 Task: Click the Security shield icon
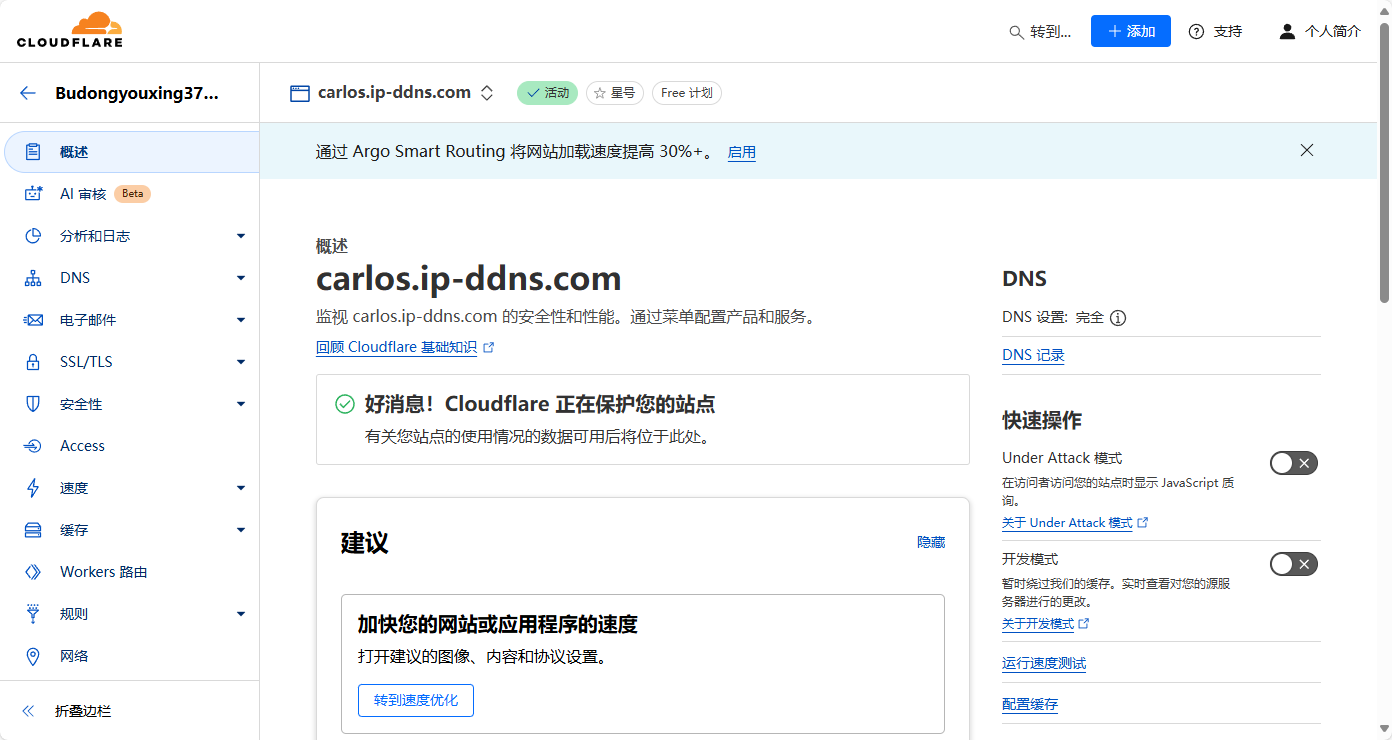(x=33, y=404)
